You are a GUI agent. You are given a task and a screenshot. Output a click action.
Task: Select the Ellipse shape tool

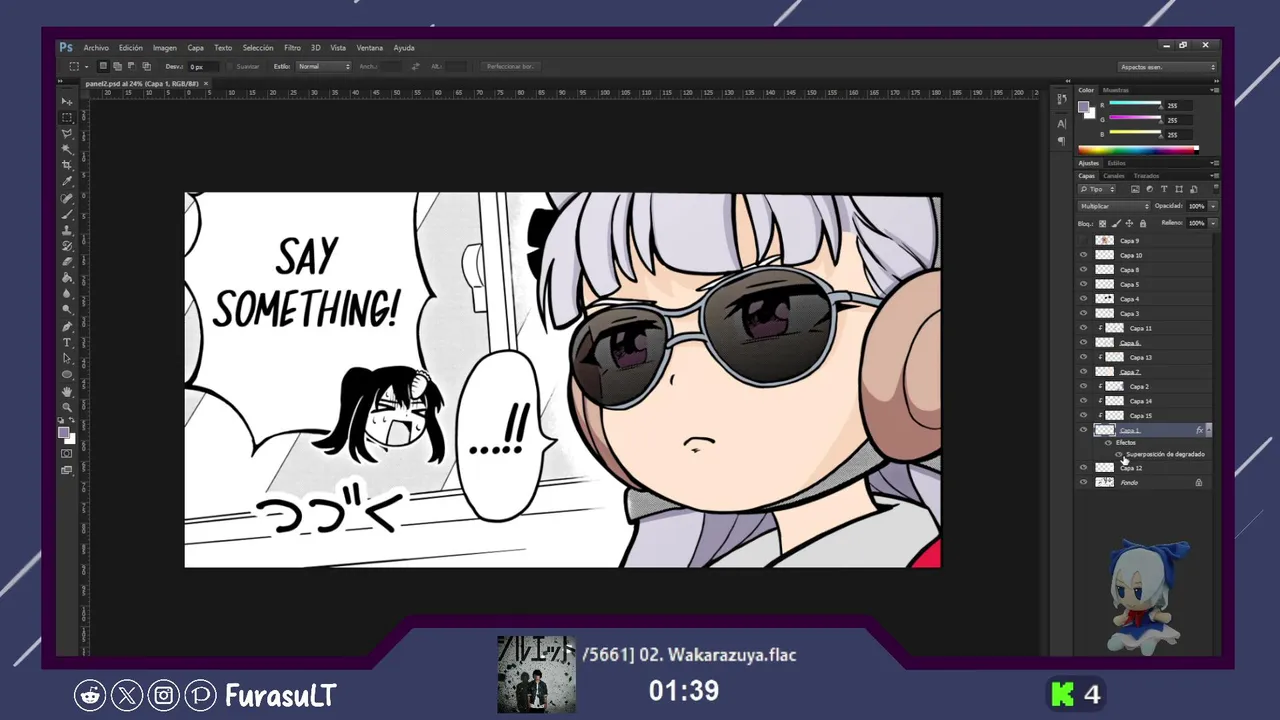click(x=67, y=375)
